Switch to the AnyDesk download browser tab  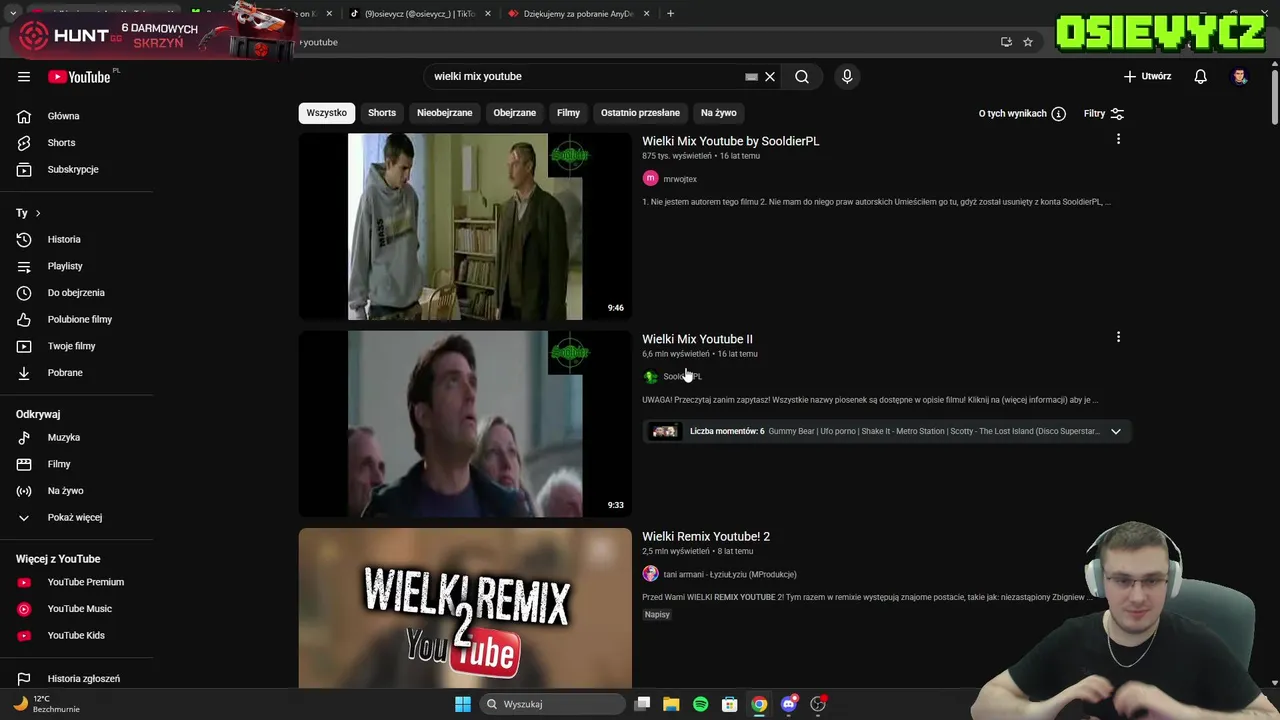pos(578,14)
